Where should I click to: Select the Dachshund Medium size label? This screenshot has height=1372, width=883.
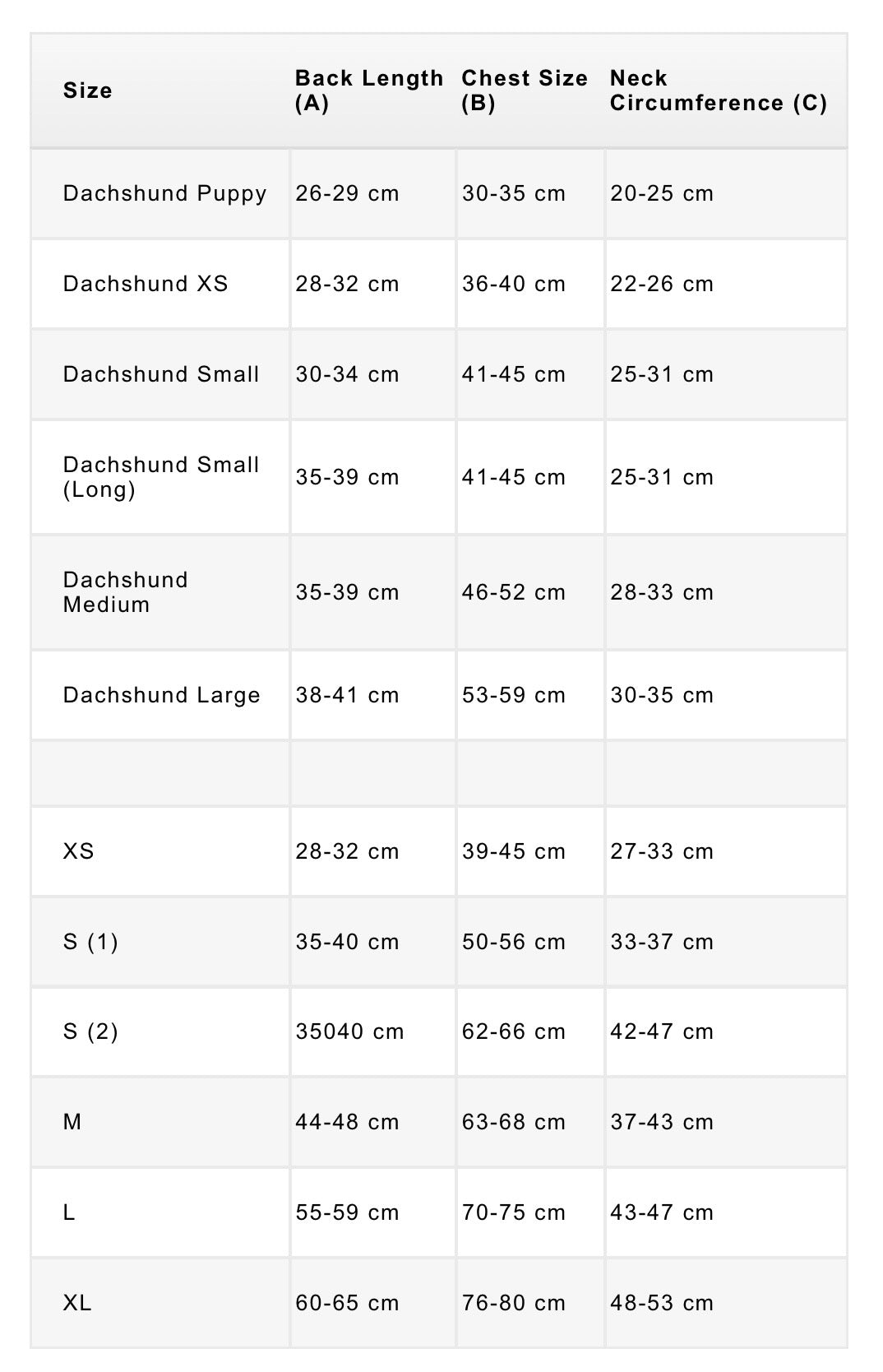tap(126, 592)
